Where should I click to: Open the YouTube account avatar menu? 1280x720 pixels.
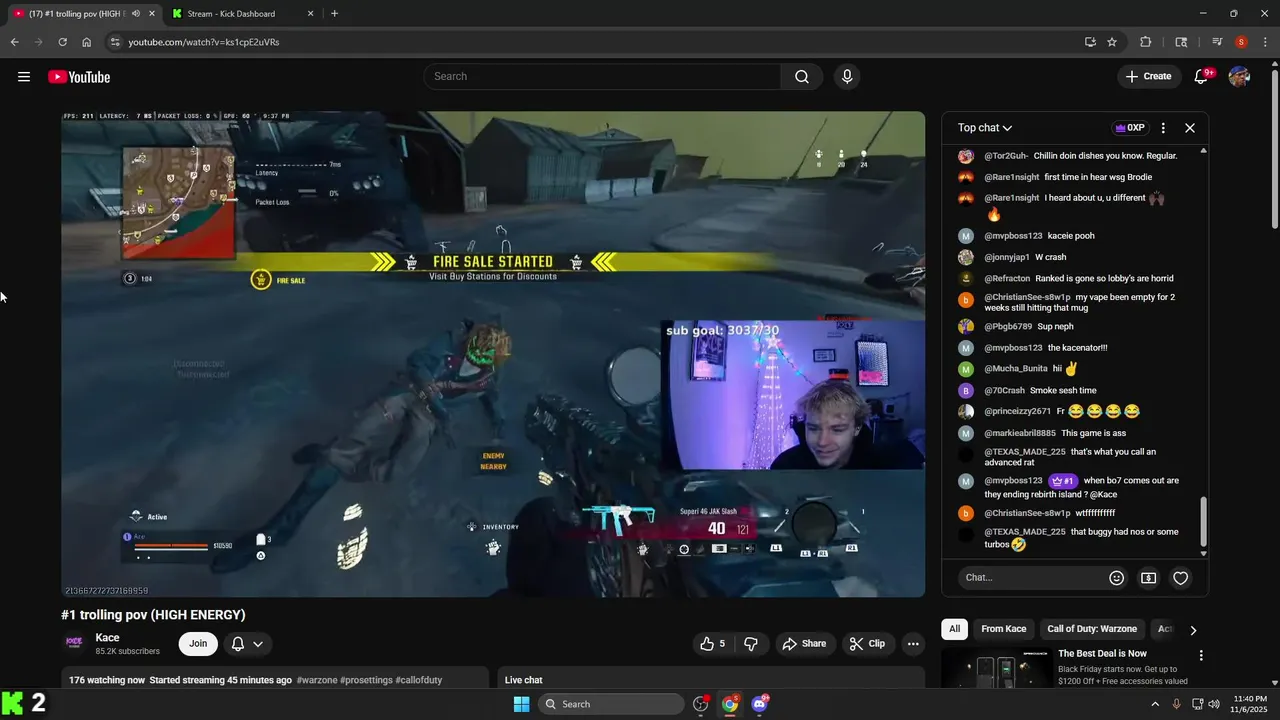[1239, 77]
